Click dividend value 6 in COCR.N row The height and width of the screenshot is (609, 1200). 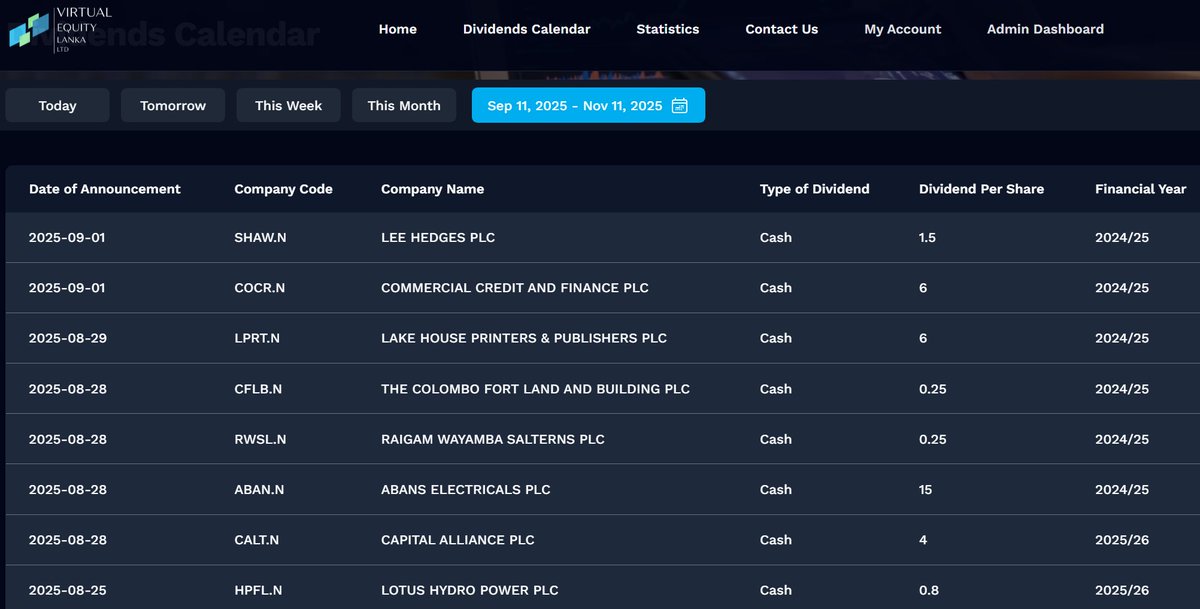tap(923, 288)
